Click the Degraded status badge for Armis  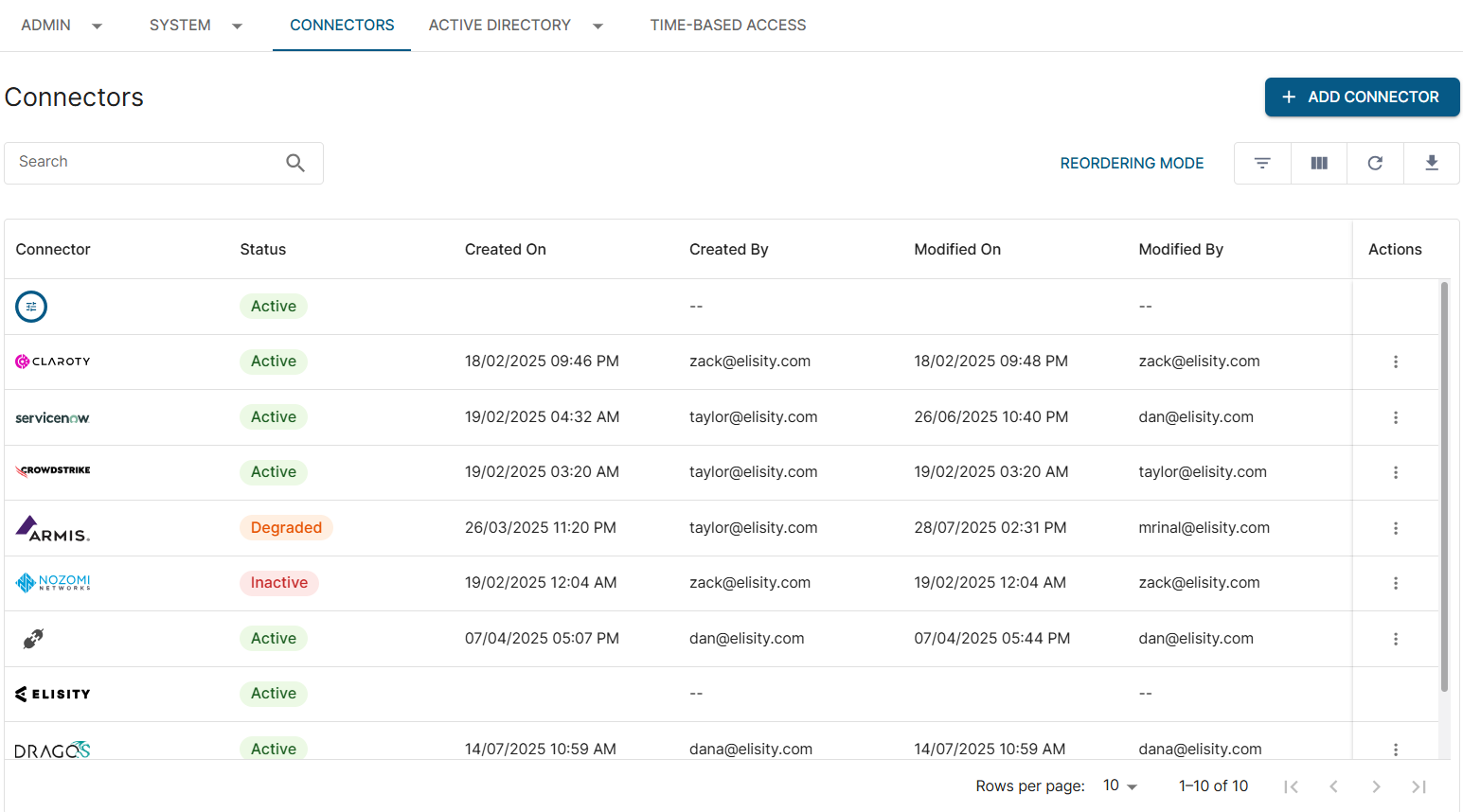(286, 527)
